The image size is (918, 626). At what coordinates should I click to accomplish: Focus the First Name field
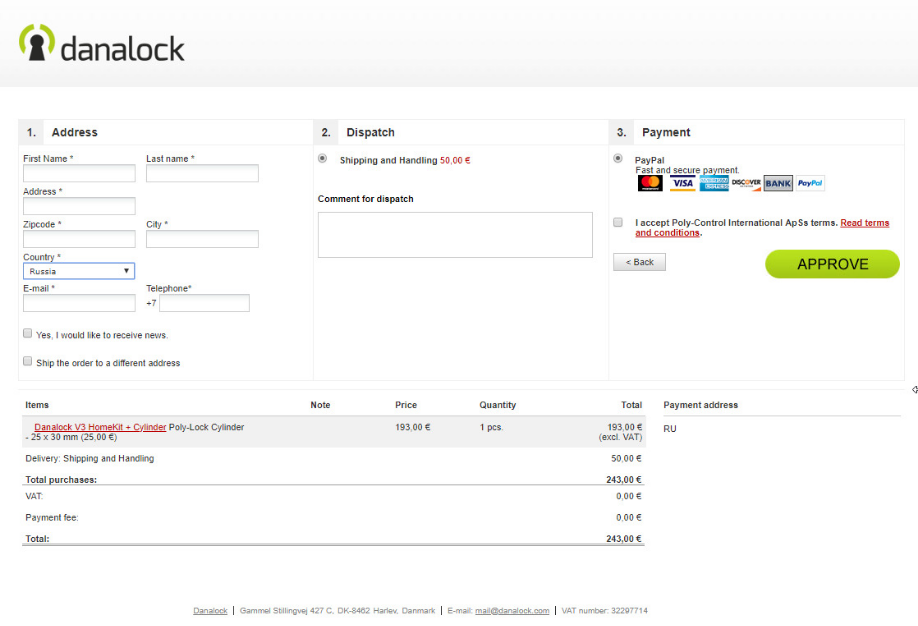[x=79, y=173]
